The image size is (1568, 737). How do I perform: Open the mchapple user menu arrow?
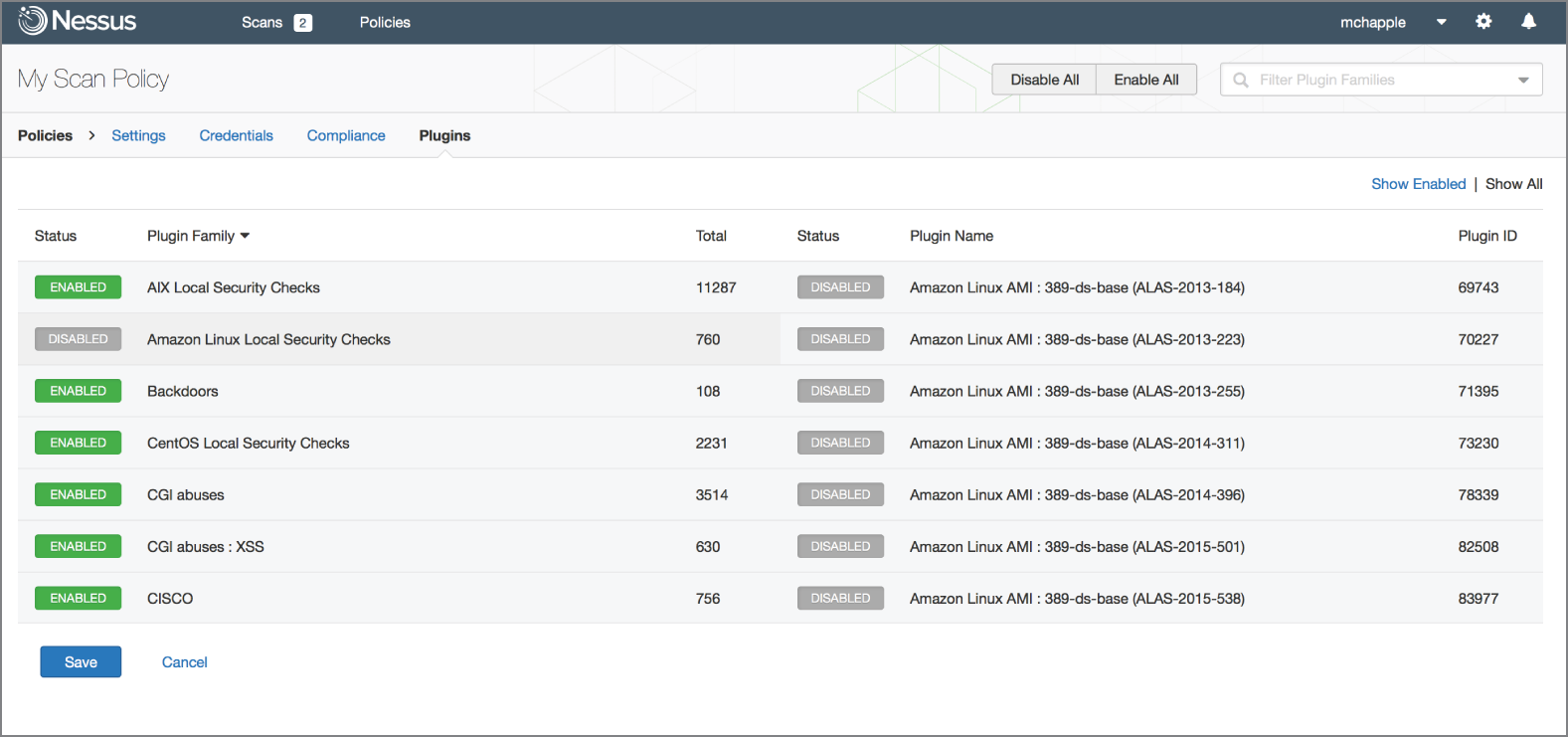pos(1441,22)
